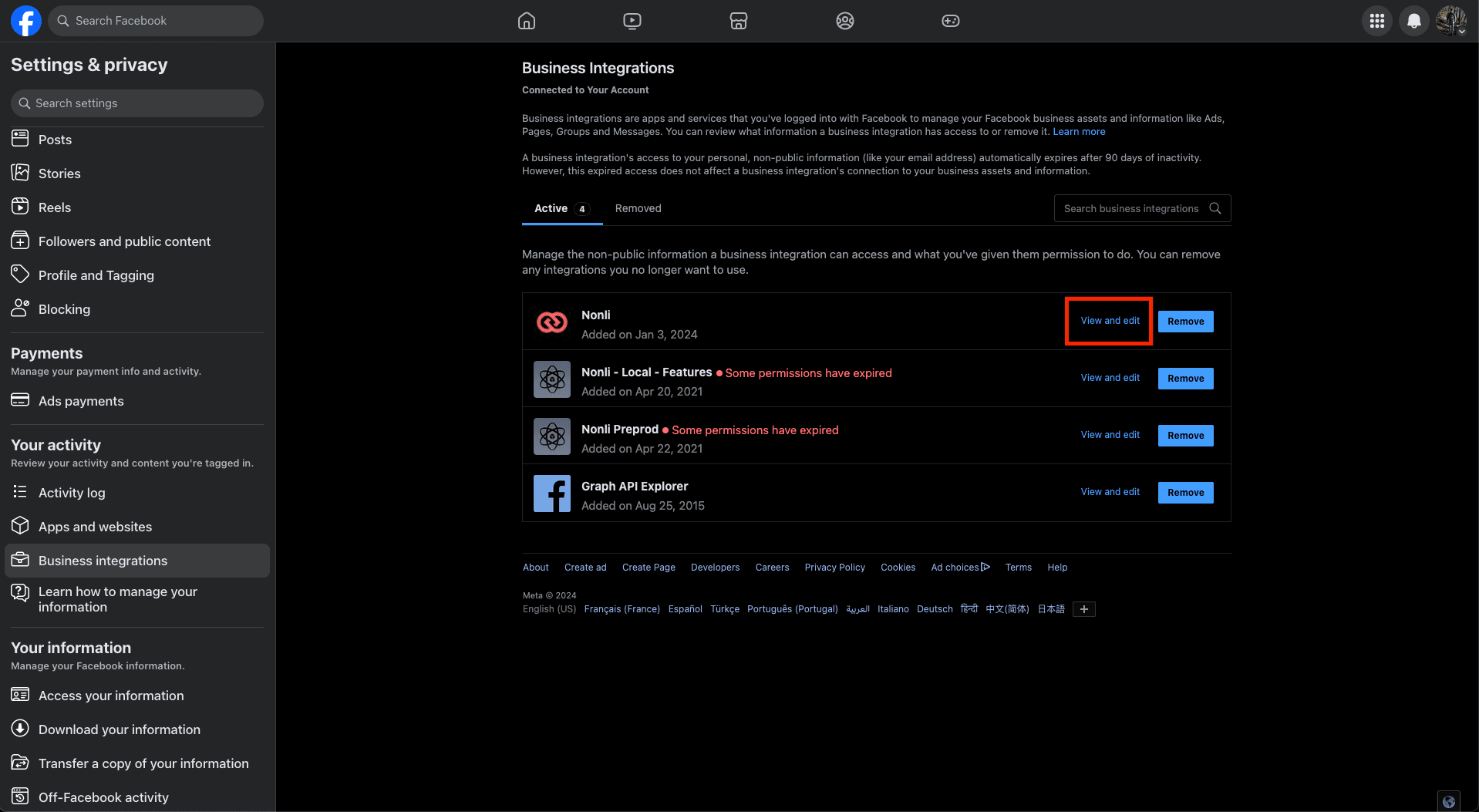This screenshot has width=1479, height=812.
Task: Click the Apps and websites cube icon
Action: [x=20, y=526]
